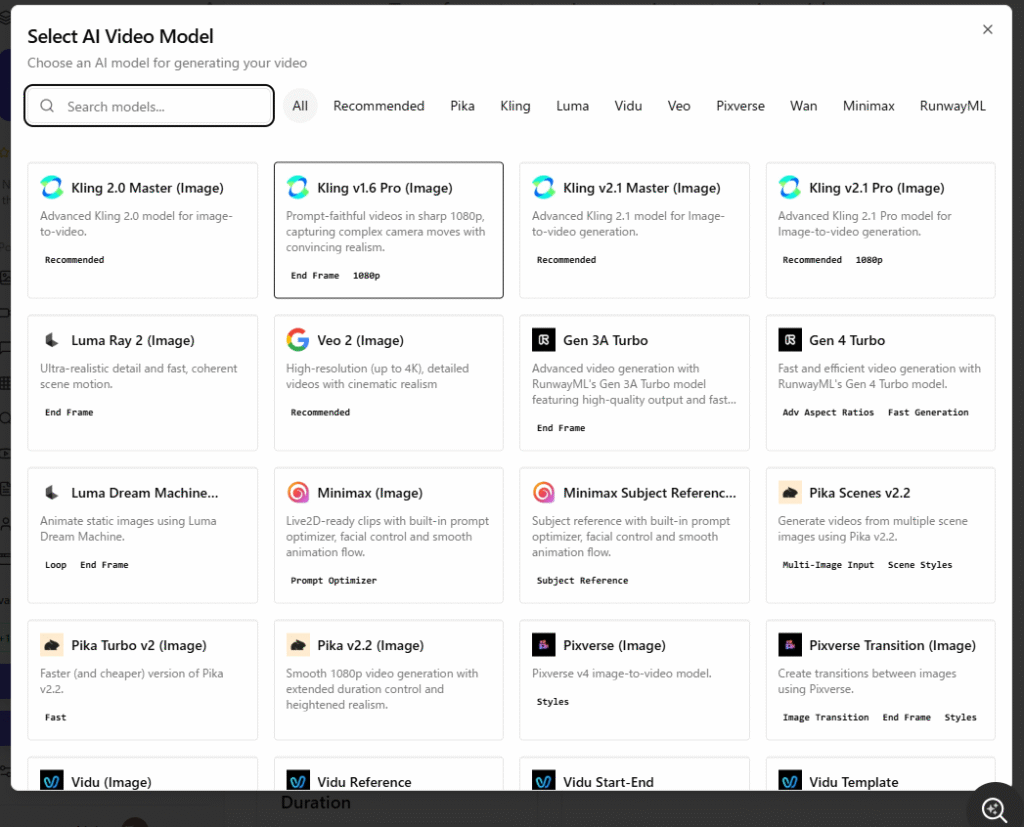Click Styles tag on Pixverse (Image)
The width and height of the screenshot is (1024, 827).
tap(552, 702)
